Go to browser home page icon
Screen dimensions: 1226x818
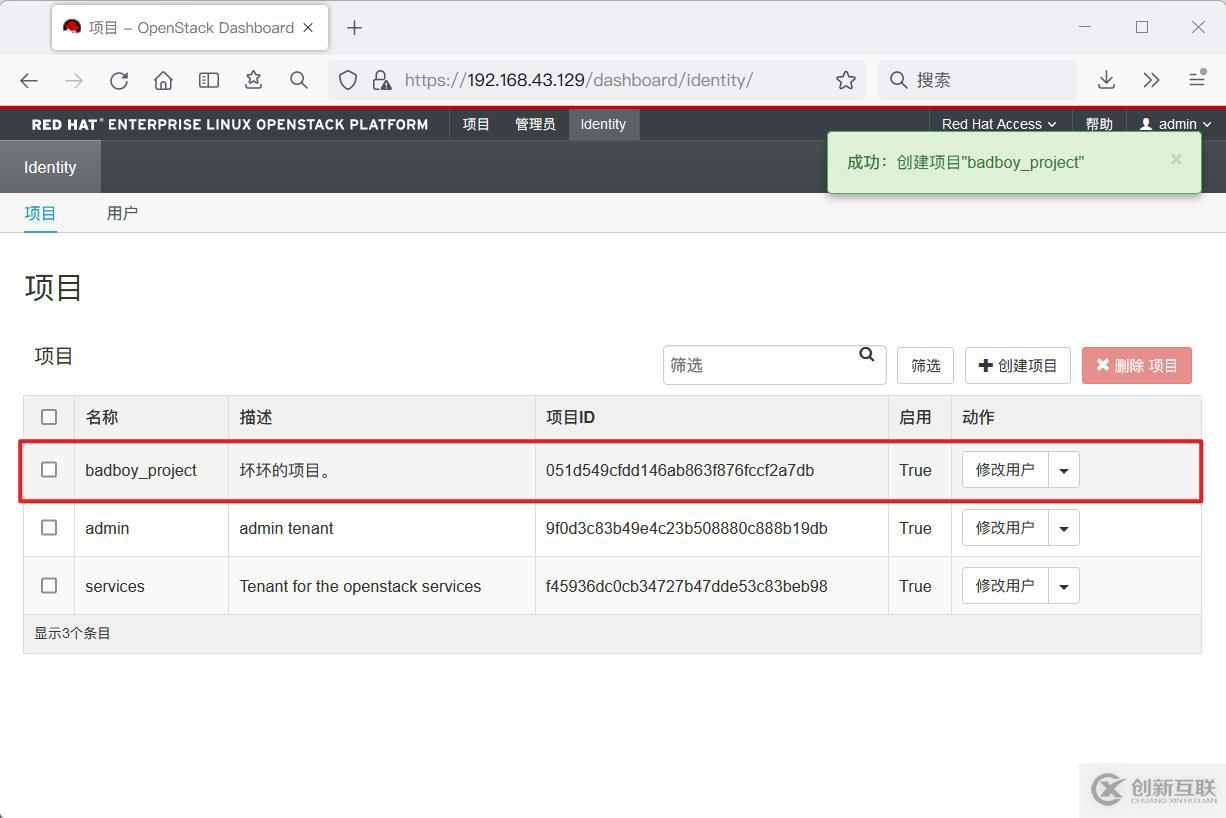[163, 80]
